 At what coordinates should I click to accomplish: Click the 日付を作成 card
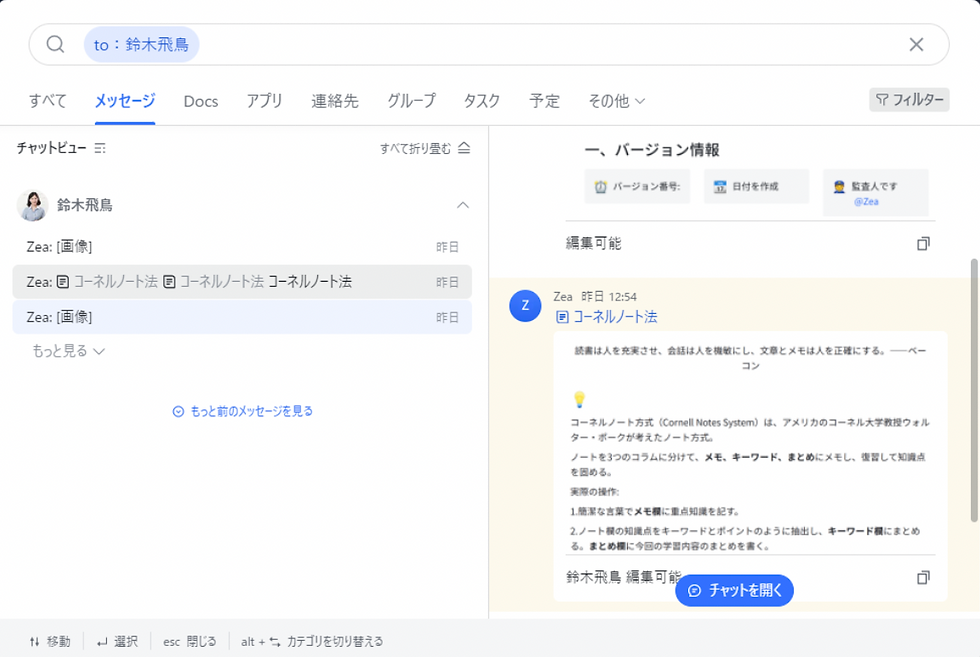coord(756,186)
